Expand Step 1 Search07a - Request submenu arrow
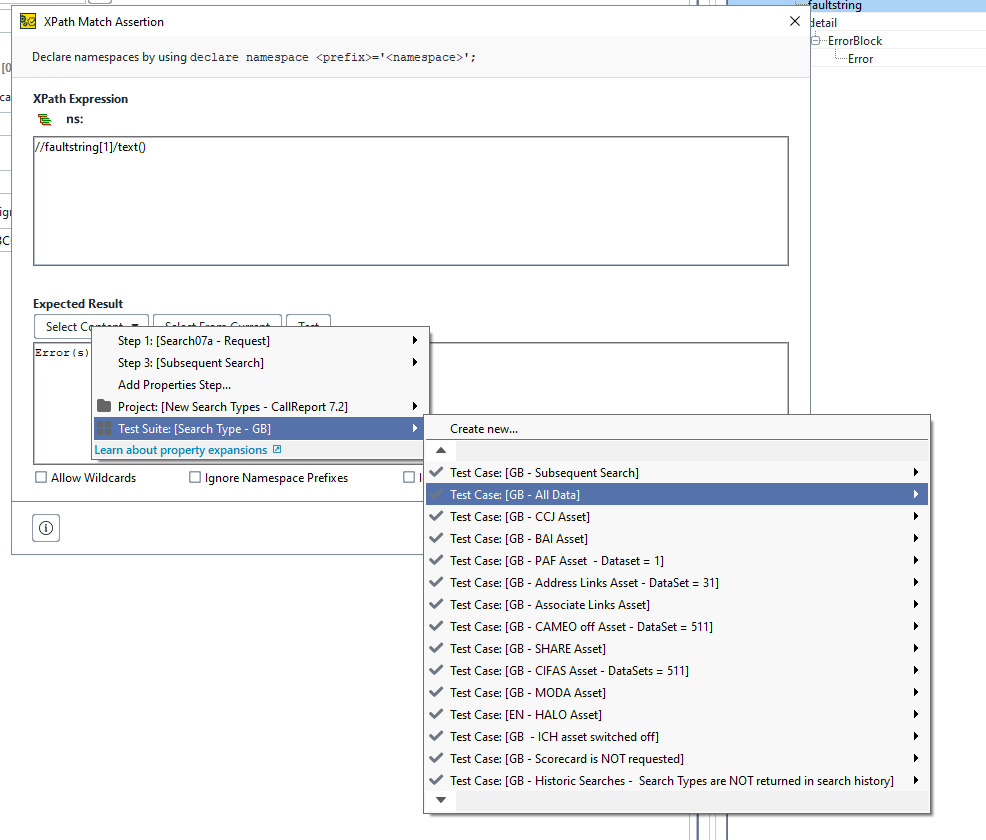 [414, 340]
